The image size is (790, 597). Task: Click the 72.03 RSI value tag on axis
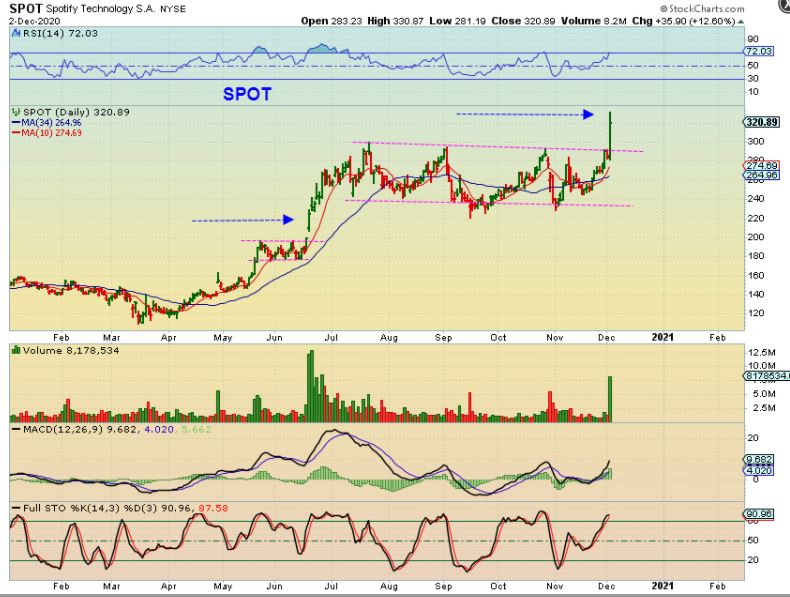[x=758, y=51]
